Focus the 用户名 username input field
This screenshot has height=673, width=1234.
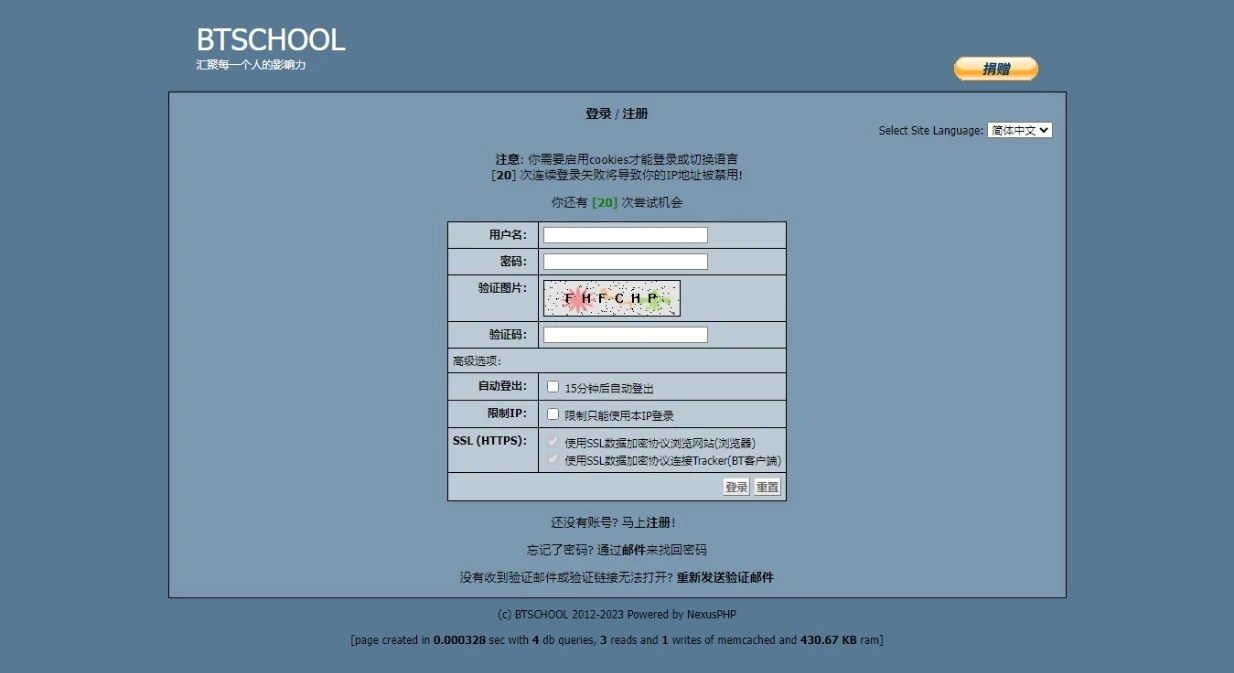625,235
